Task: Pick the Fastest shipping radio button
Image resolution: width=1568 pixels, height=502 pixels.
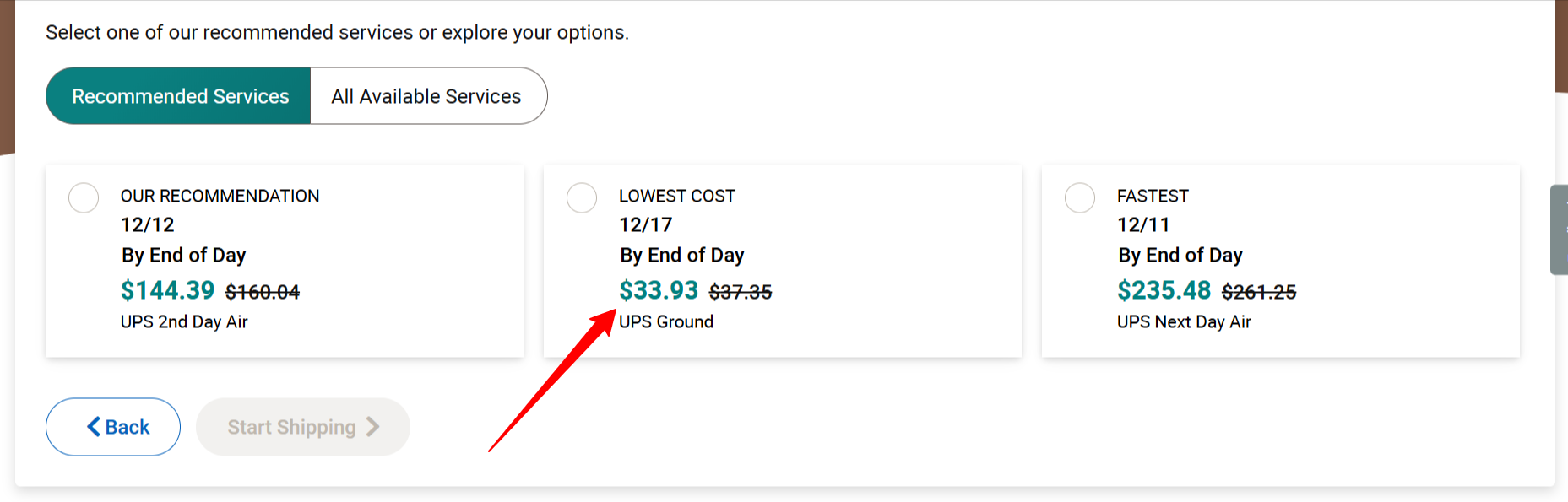Action: coord(1080,198)
